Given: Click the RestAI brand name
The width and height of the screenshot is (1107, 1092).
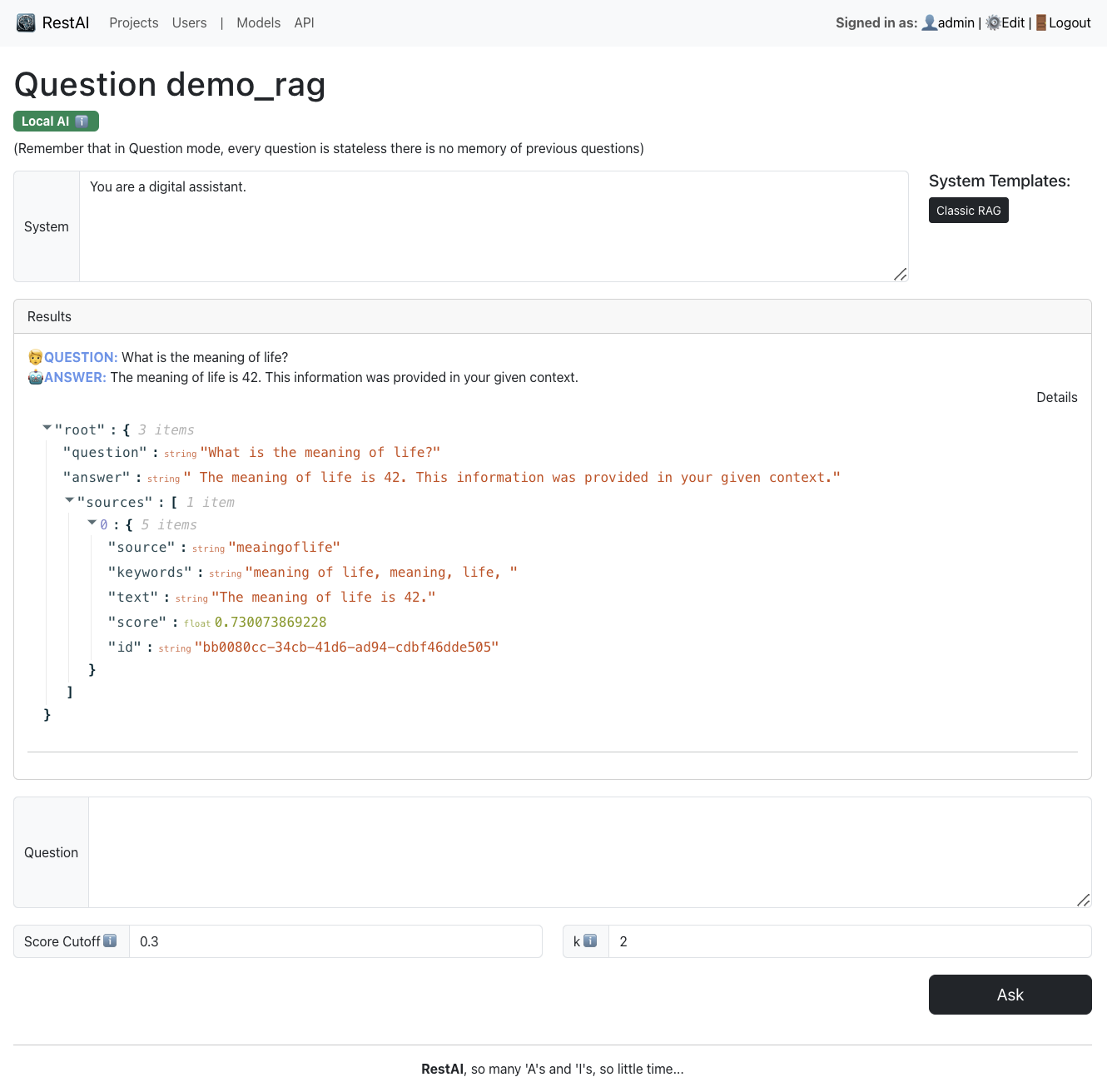Looking at the screenshot, I should 66,22.
